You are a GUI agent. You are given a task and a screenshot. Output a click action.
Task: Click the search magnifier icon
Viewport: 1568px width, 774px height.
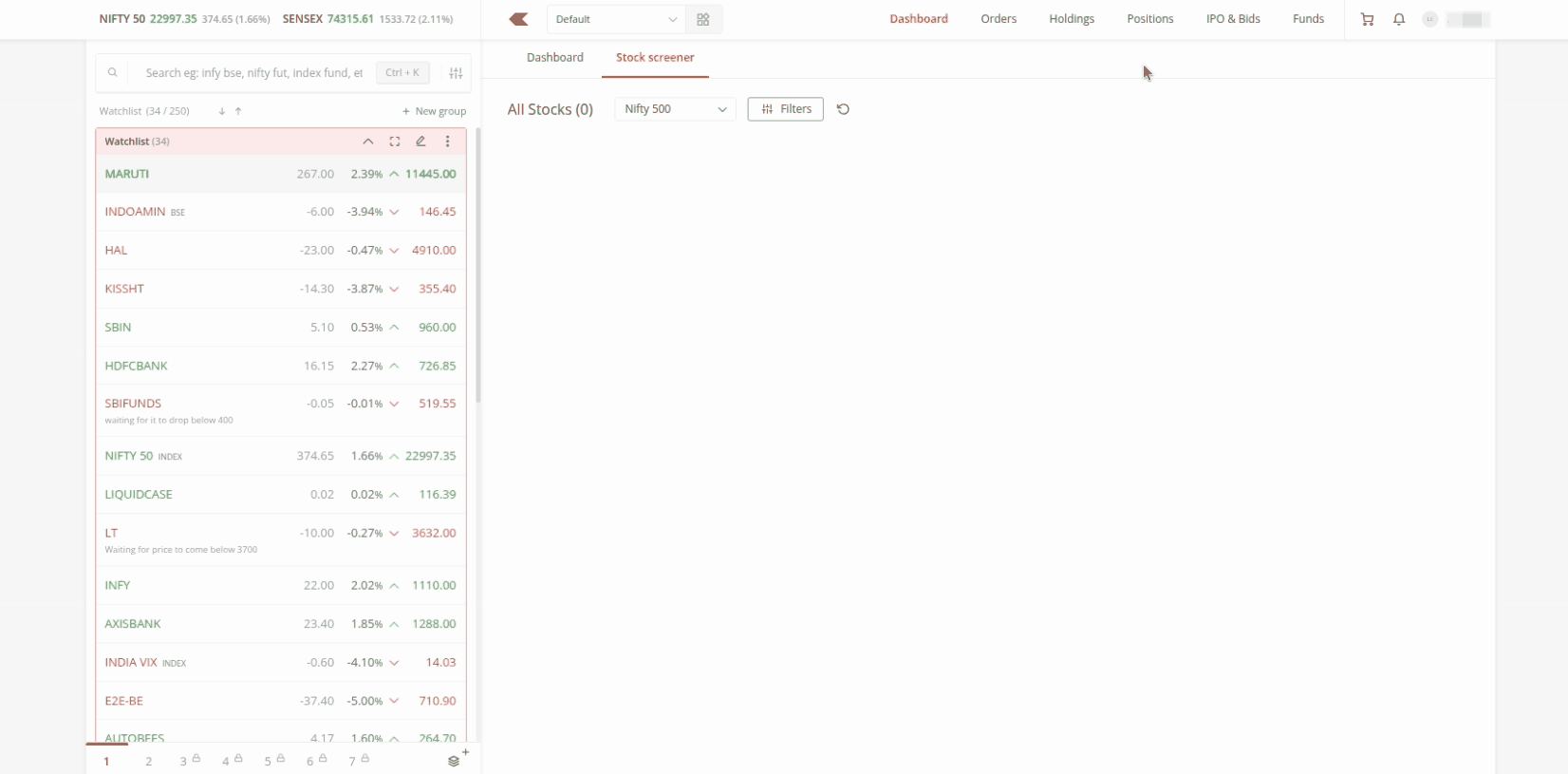click(113, 73)
